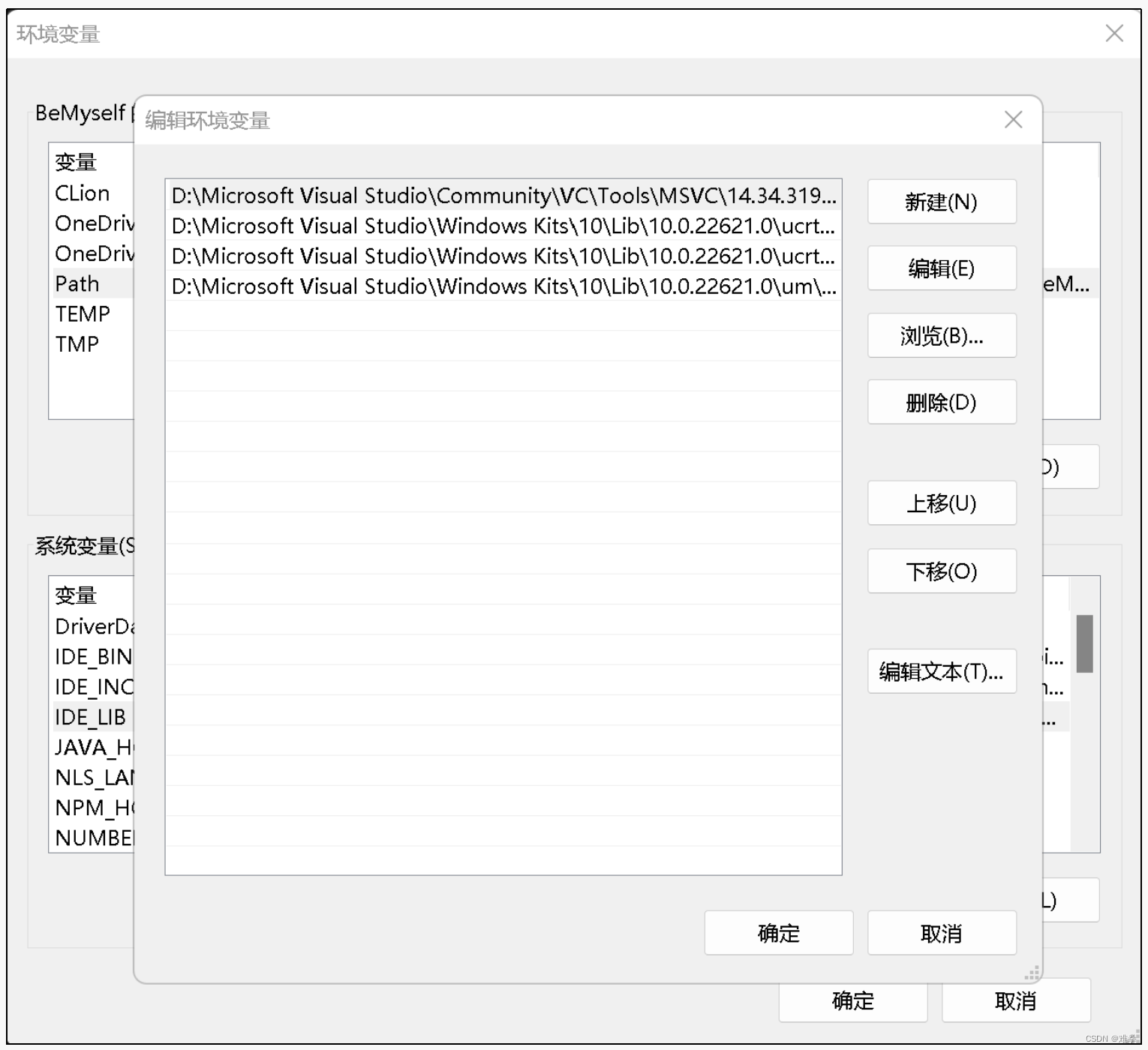Confirm edit dialog with 确定
1148x1050 pixels.
[779, 933]
